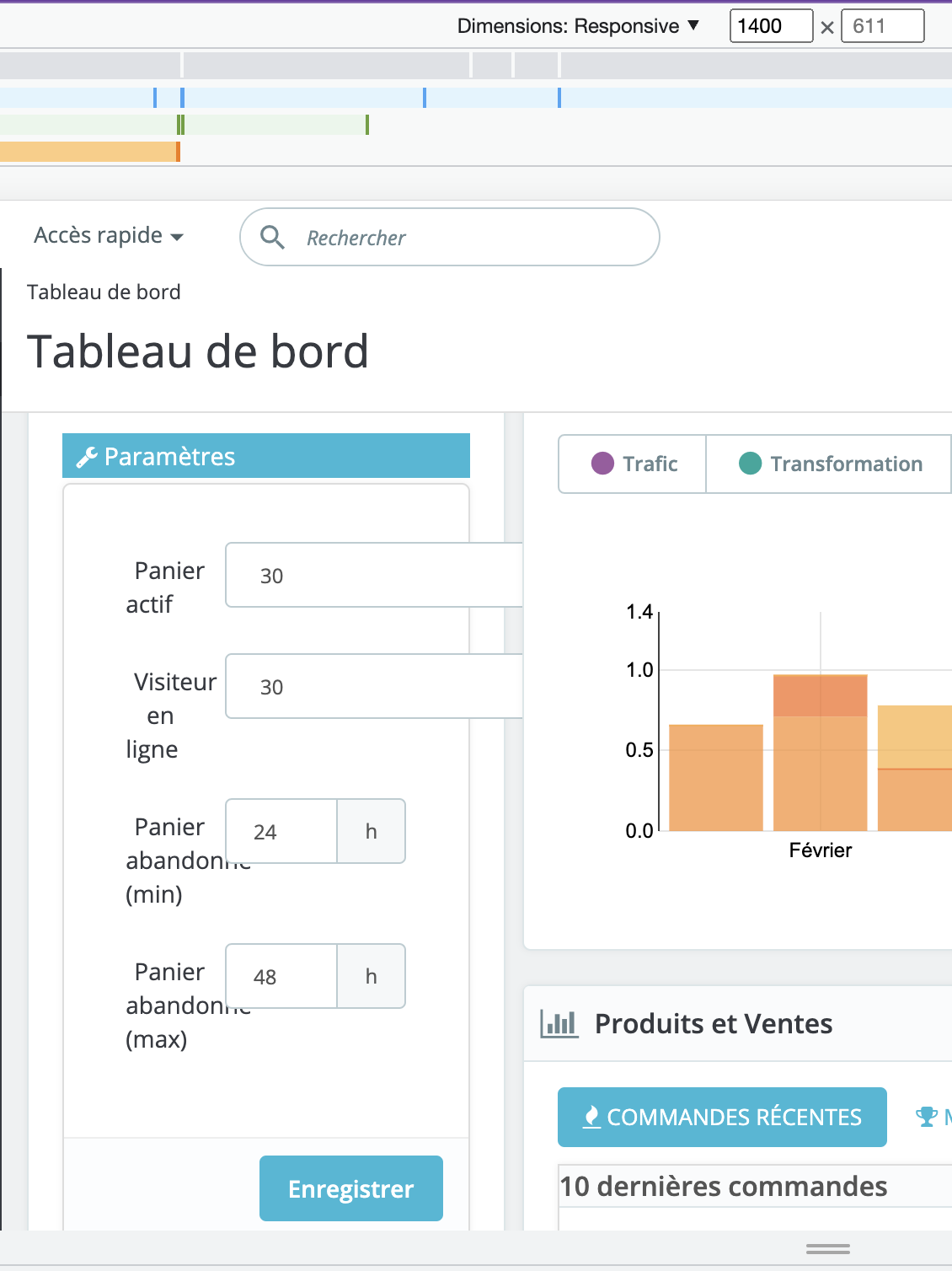952x1271 pixels.
Task: Click the h unit of Panier abandonné (max)
Action: tap(371, 976)
